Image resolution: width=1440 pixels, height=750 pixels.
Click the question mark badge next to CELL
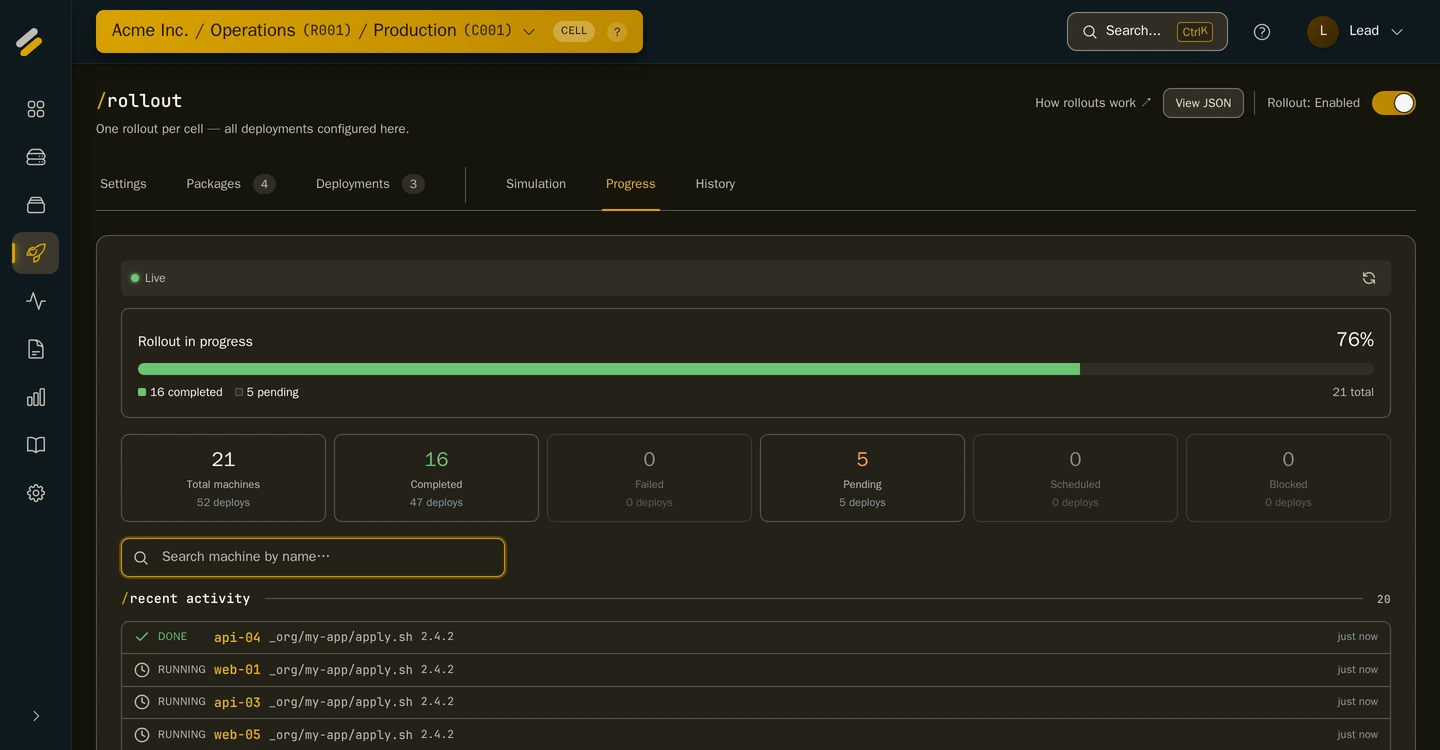pos(617,32)
